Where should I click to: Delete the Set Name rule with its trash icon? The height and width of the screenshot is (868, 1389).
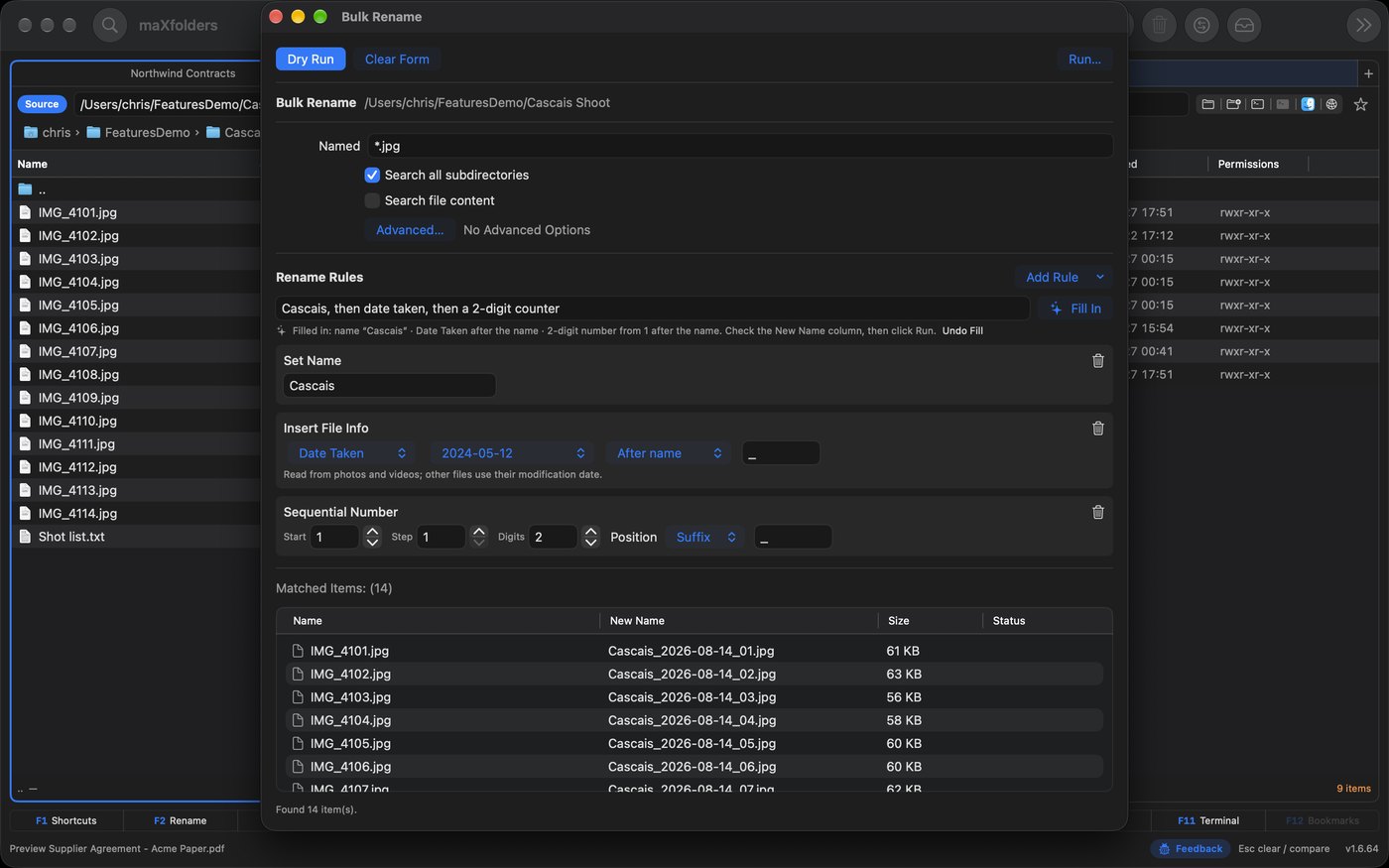(x=1098, y=361)
